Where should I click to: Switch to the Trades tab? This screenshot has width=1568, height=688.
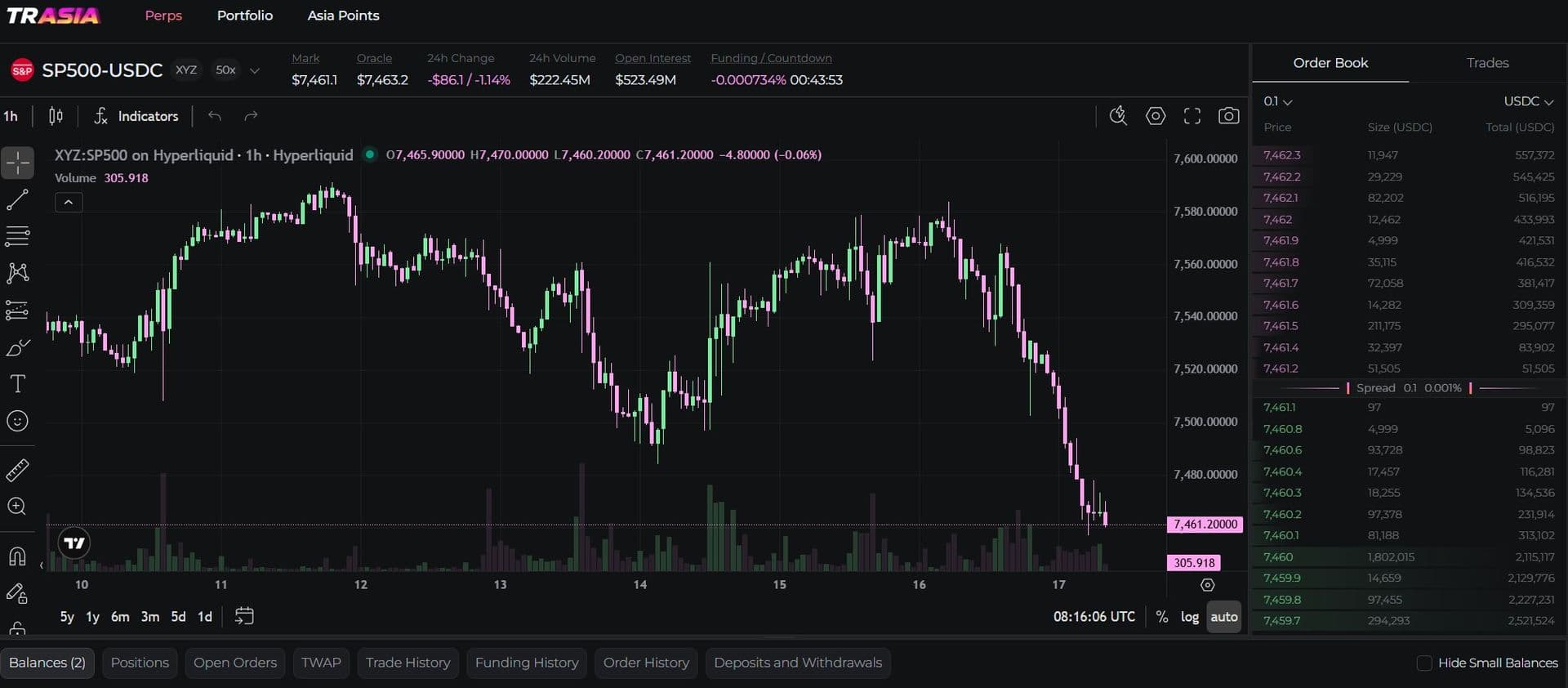1487,63
